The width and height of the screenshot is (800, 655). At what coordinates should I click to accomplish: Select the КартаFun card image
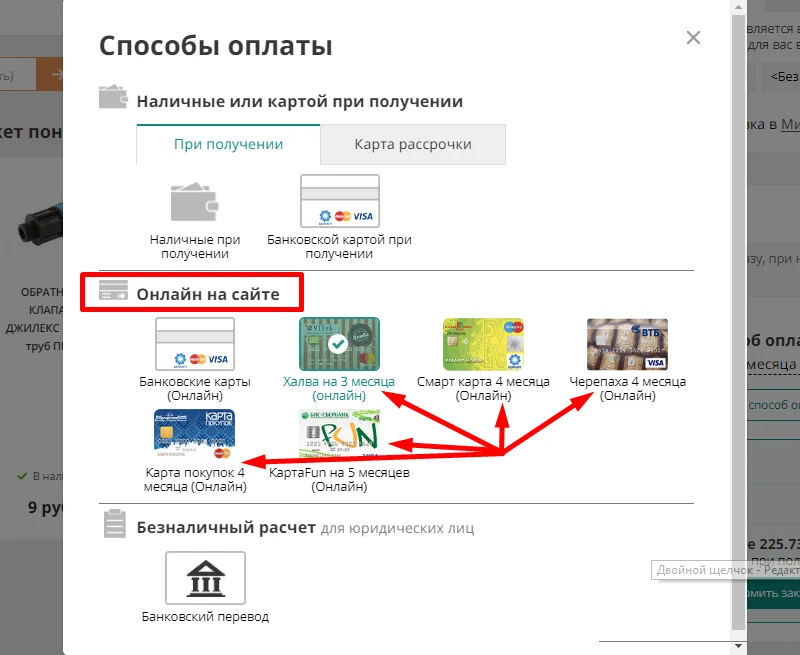pos(339,435)
